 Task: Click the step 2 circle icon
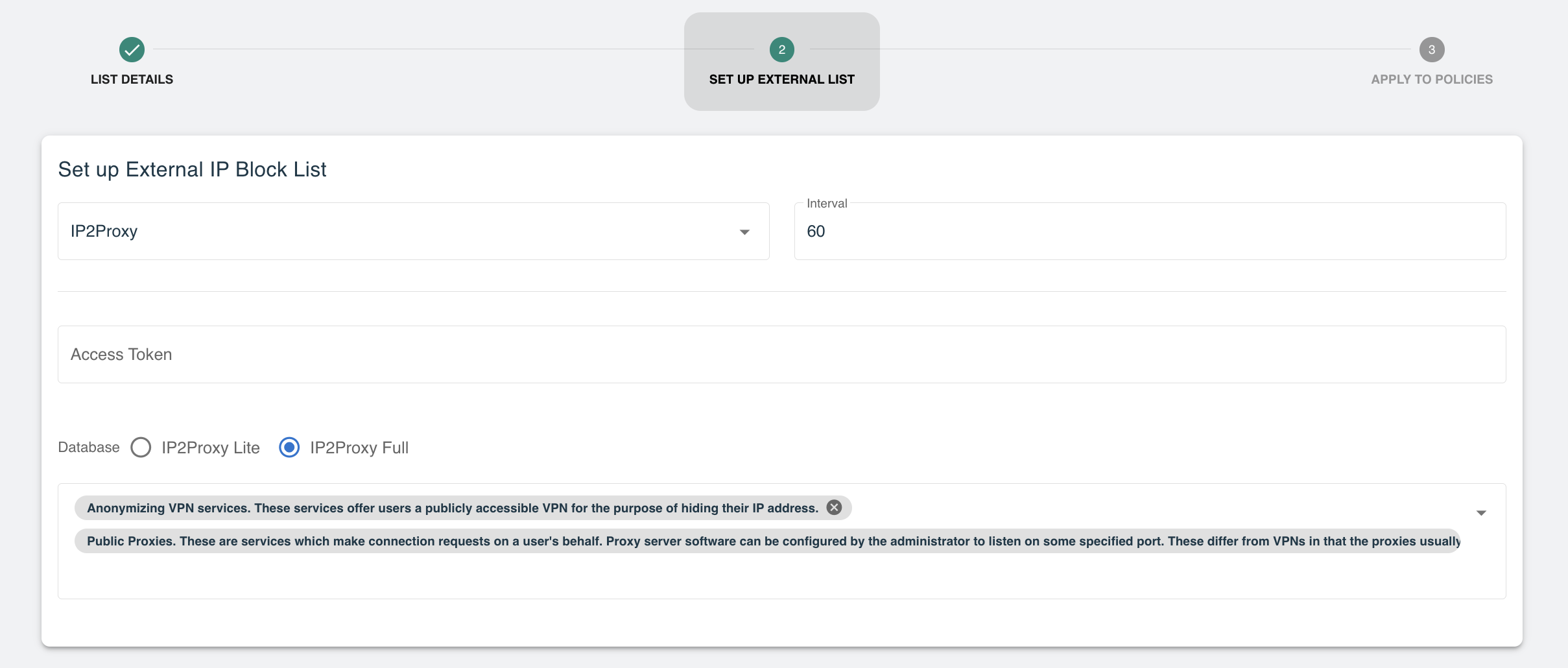pos(781,49)
